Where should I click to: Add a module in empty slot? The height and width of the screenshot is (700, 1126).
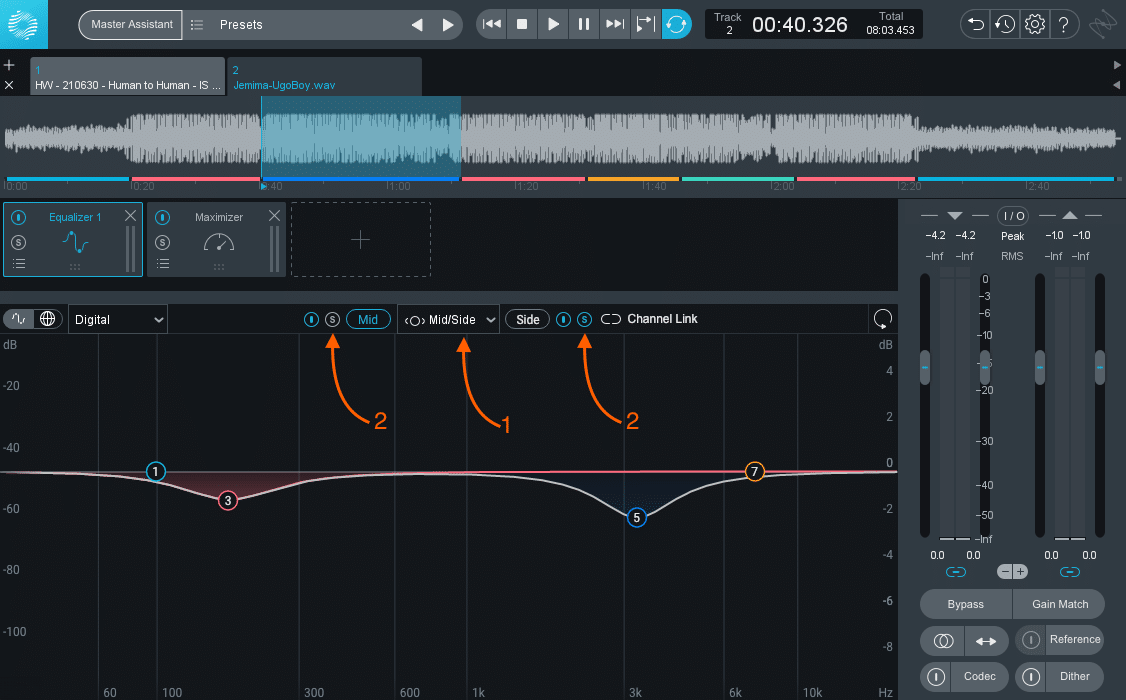tap(360, 239)
